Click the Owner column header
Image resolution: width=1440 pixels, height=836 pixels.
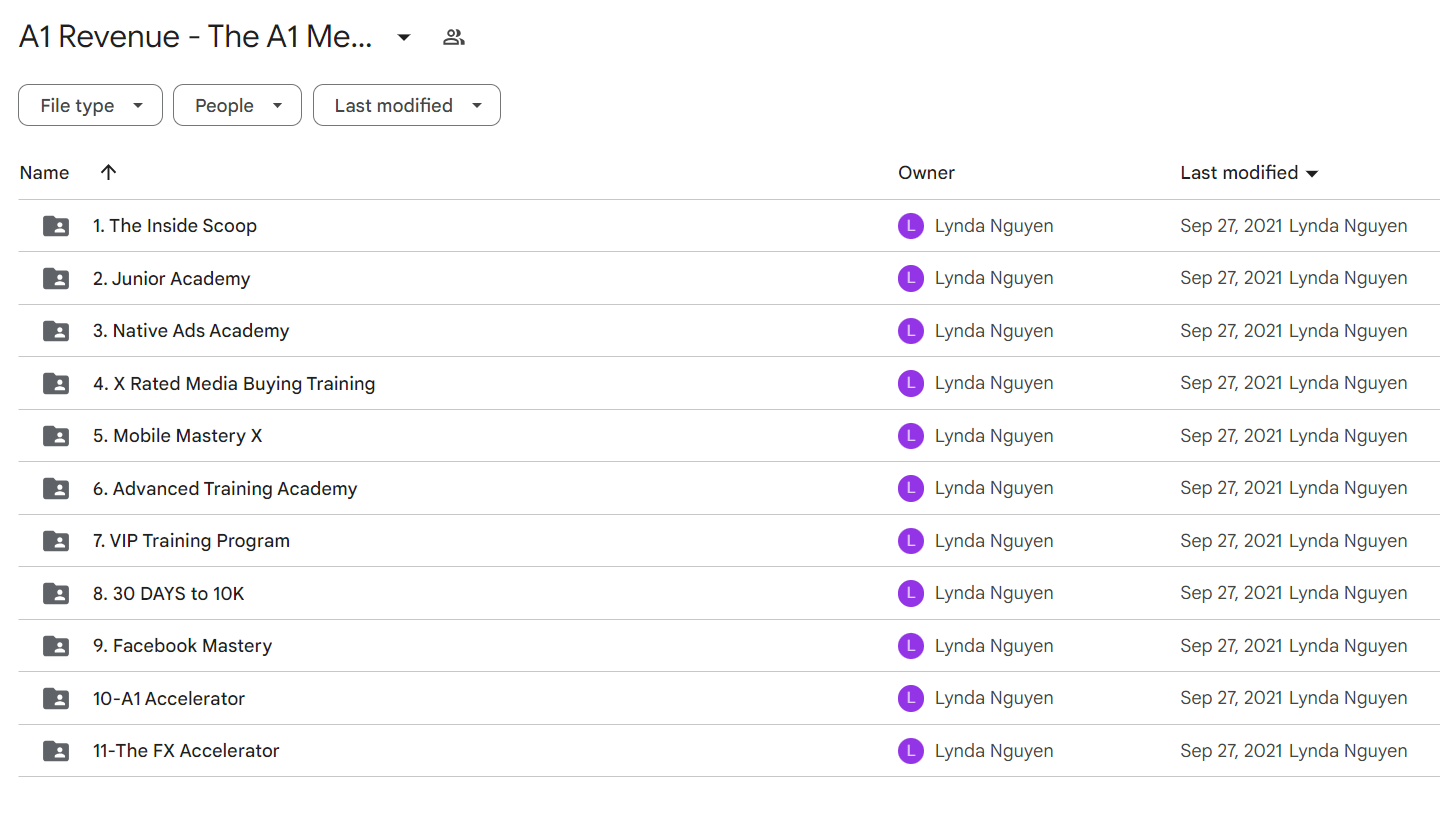(926, 173)
